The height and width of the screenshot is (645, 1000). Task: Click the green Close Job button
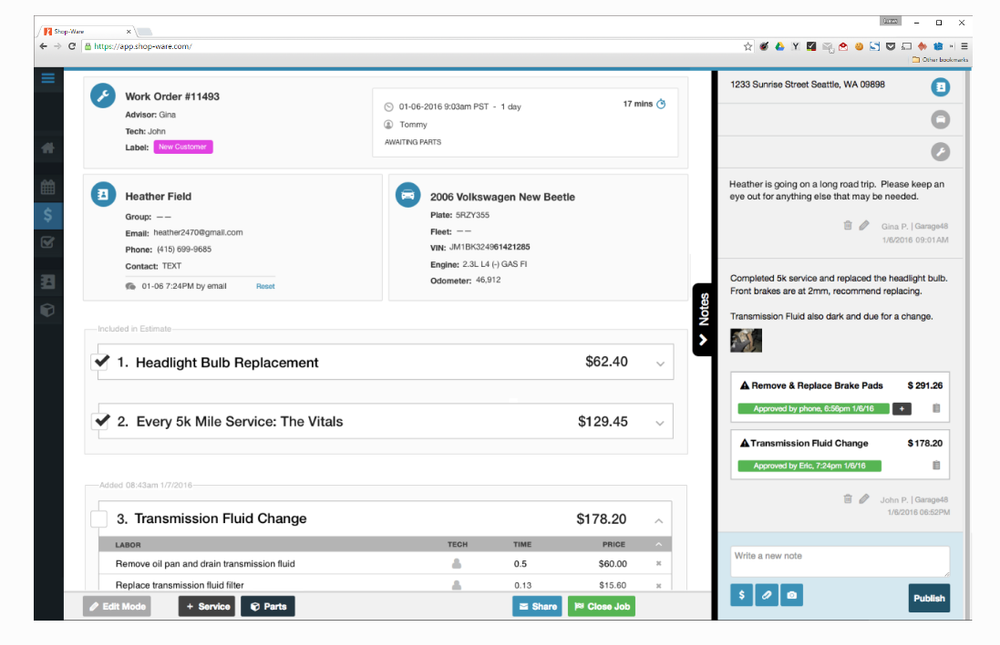coord(601,606)
